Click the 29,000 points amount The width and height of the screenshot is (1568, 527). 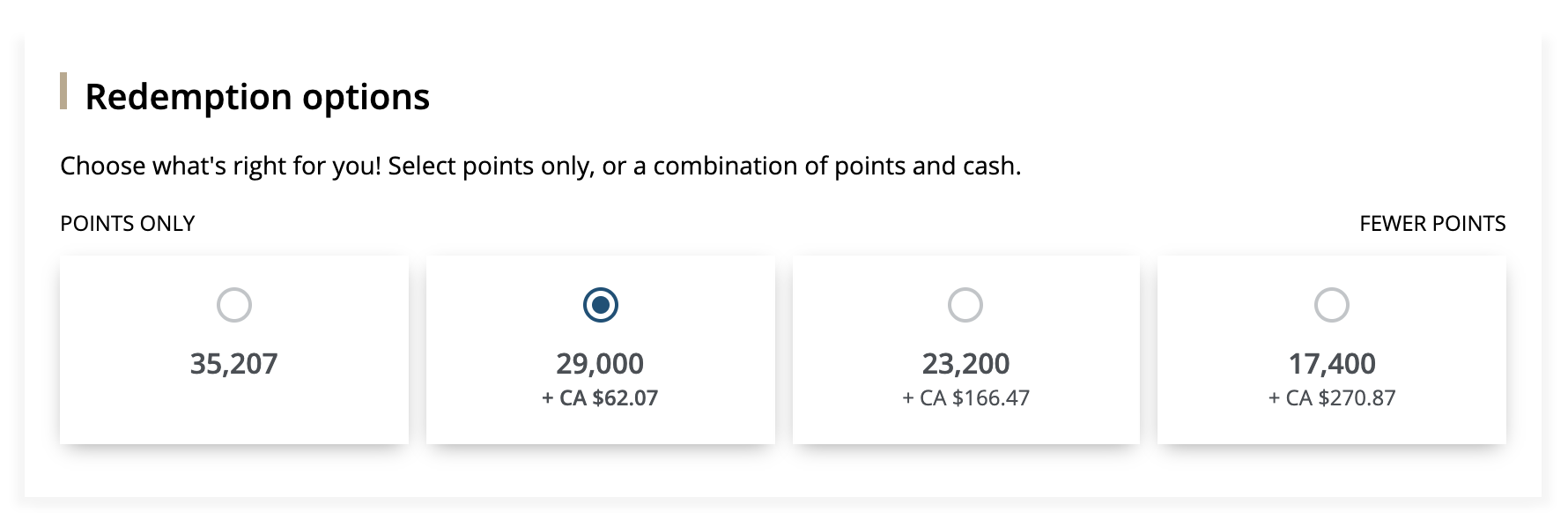600,363
